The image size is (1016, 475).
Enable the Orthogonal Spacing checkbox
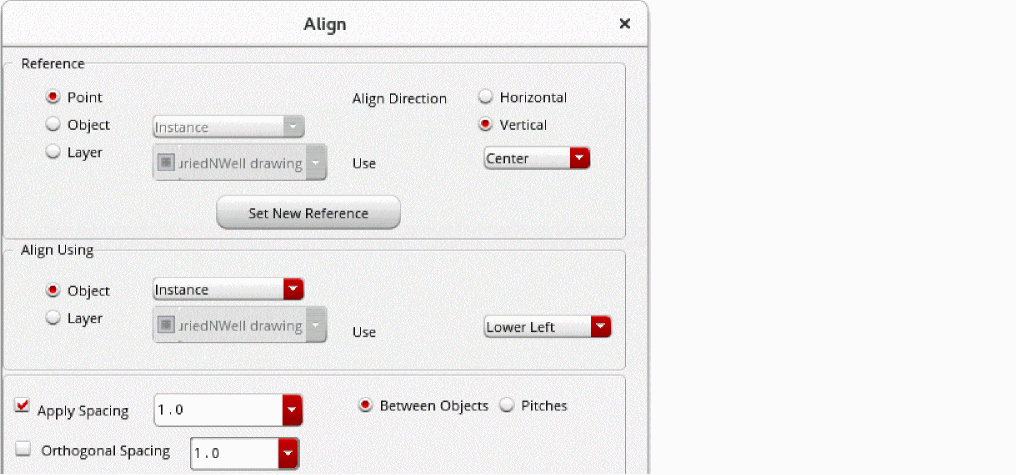[x=22, y=450]
